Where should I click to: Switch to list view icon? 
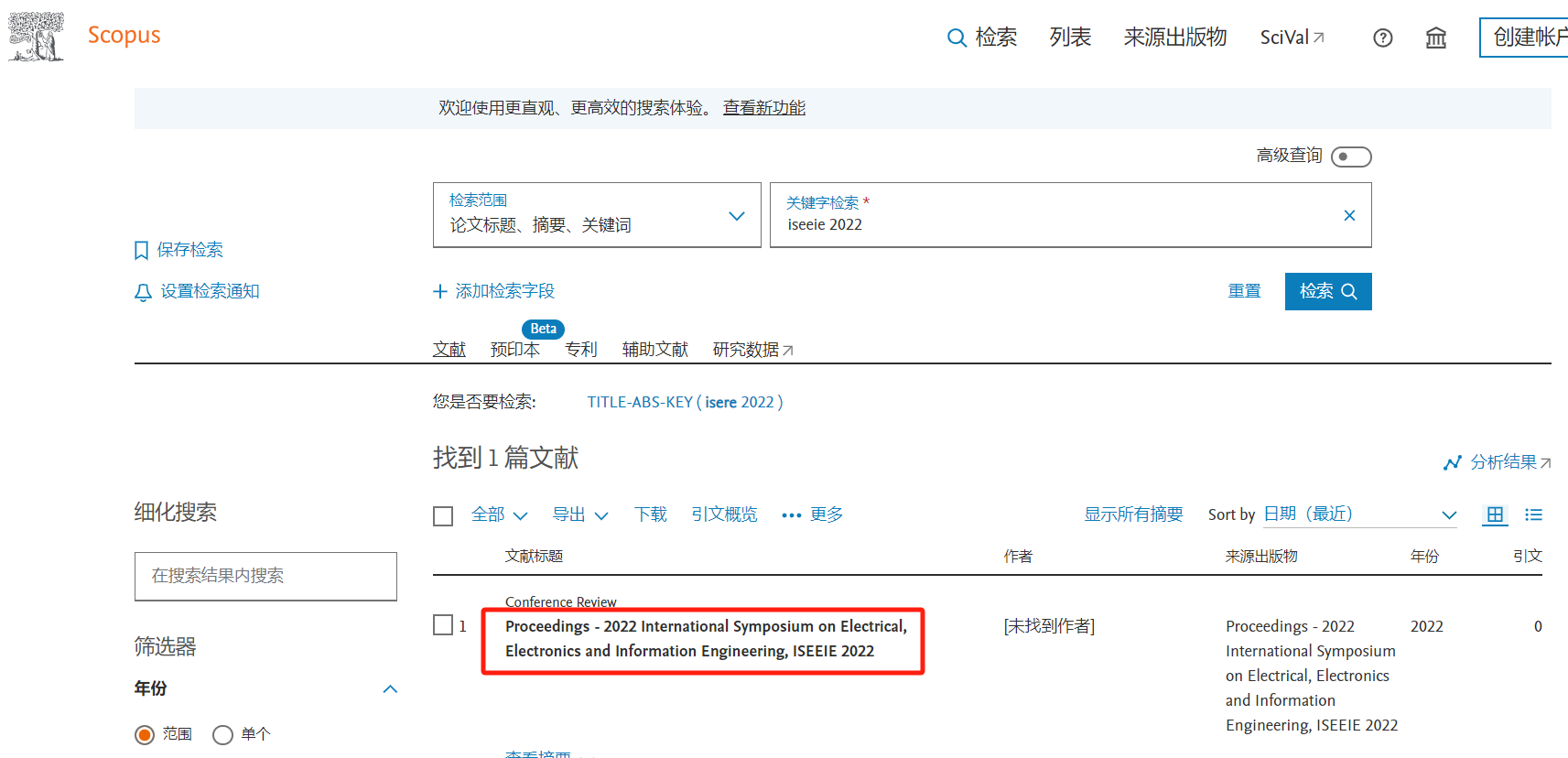(x=1533, y=514)
